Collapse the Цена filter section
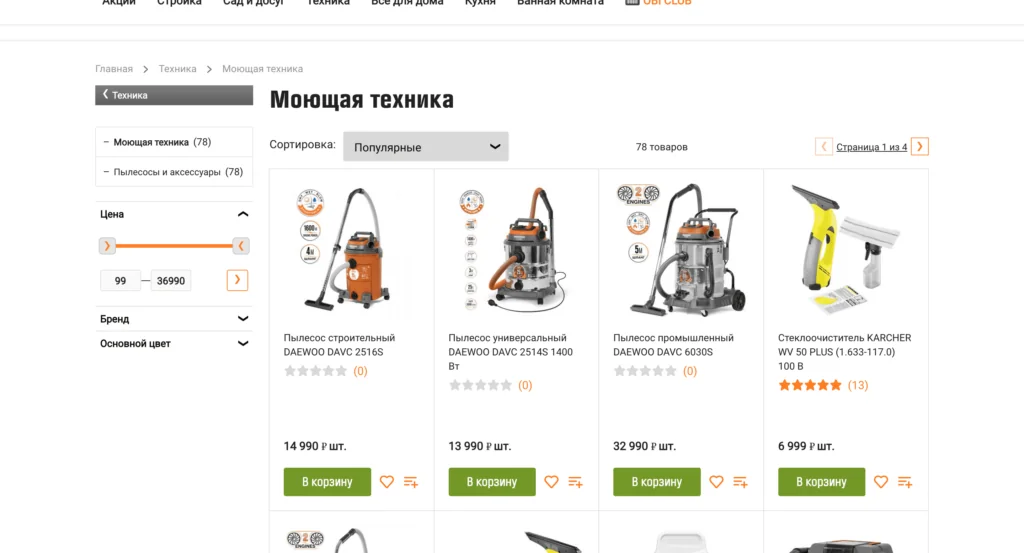 [x=243, y=214]
